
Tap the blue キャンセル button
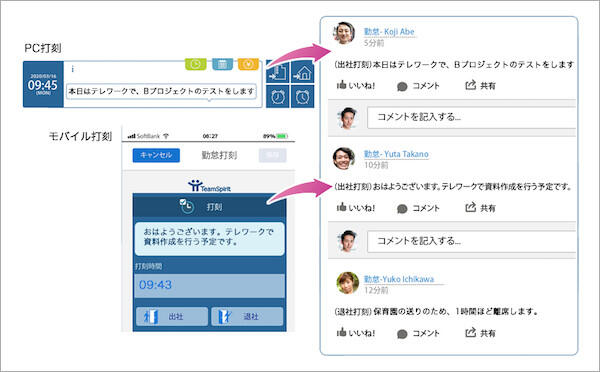pos(156,155)
